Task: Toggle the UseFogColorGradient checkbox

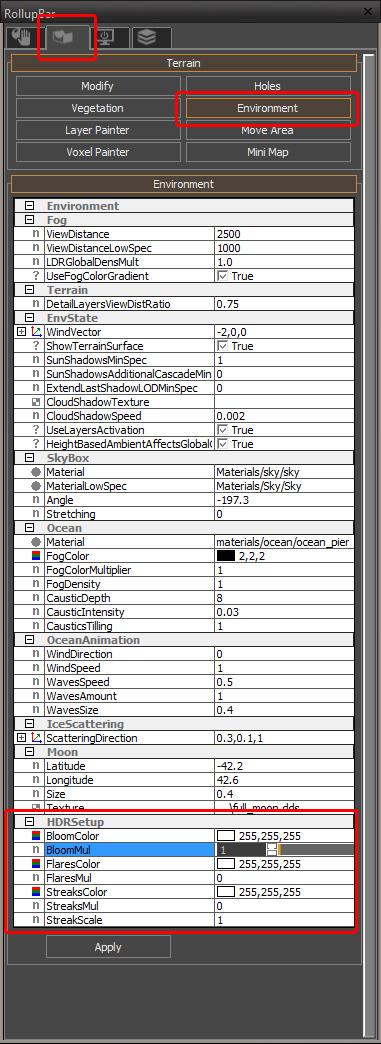Action: coord(223,276)
